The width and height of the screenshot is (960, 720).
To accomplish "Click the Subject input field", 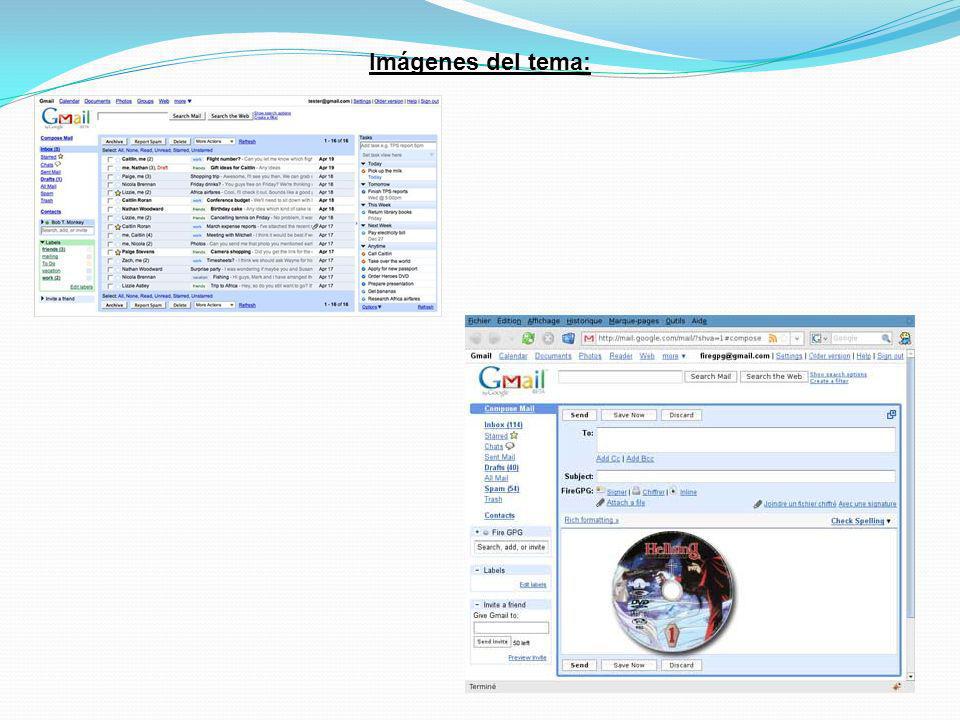I will [746, 476].
